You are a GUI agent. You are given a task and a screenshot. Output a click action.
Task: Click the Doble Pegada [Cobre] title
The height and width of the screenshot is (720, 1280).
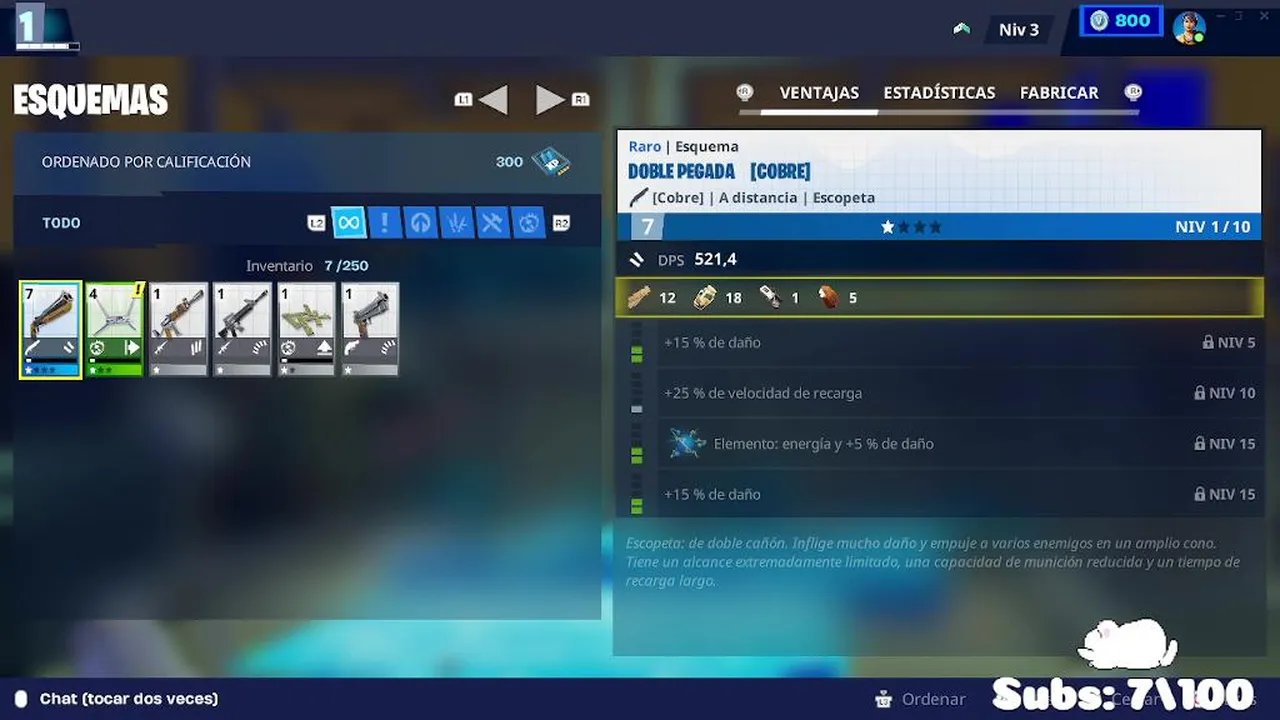click(x=719, y=172)
